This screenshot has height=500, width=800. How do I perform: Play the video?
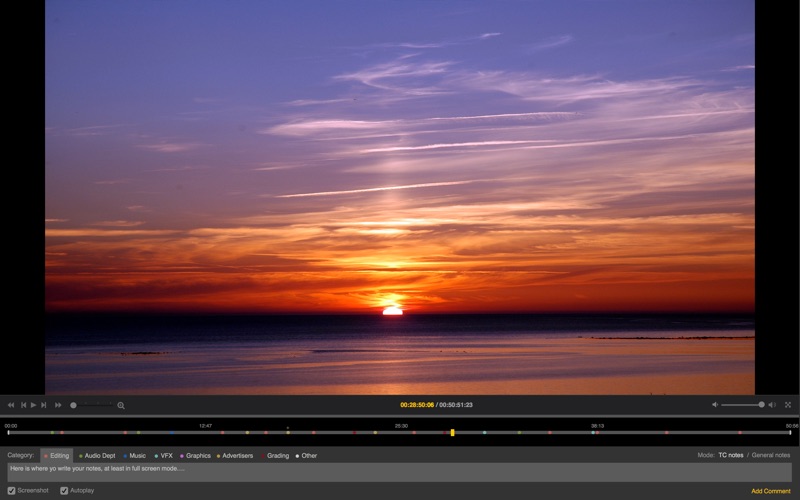coord(33,405)
